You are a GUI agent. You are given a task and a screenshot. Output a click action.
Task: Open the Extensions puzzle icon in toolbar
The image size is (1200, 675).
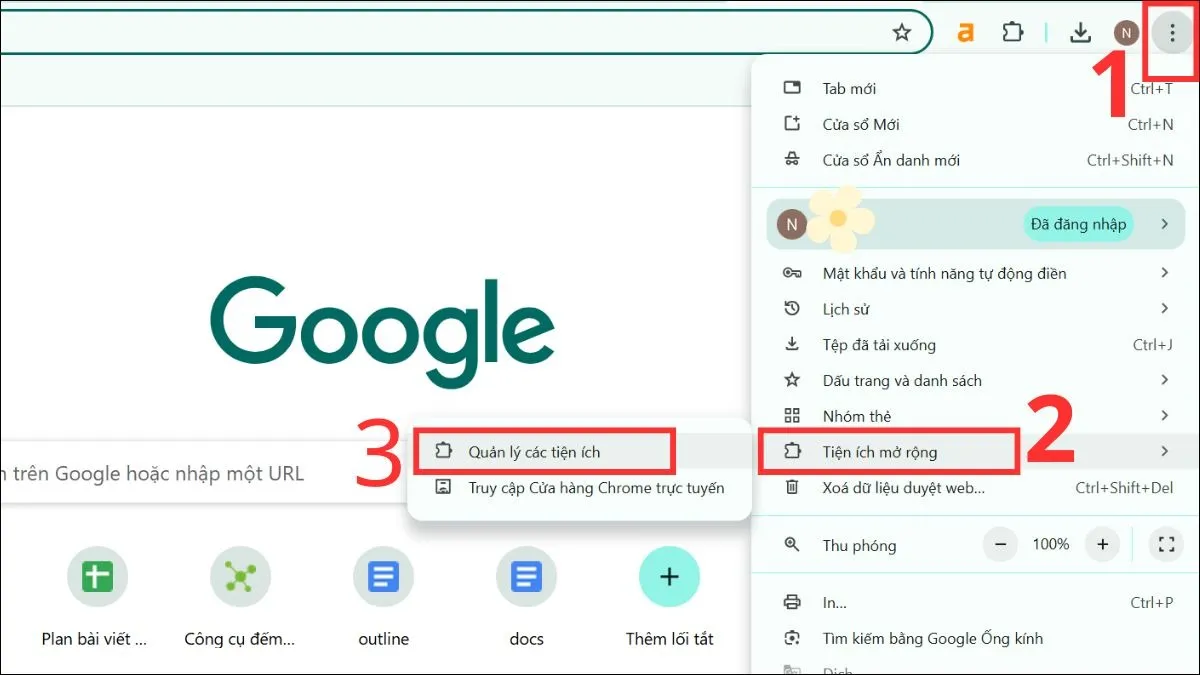(x=1013, y=33)
